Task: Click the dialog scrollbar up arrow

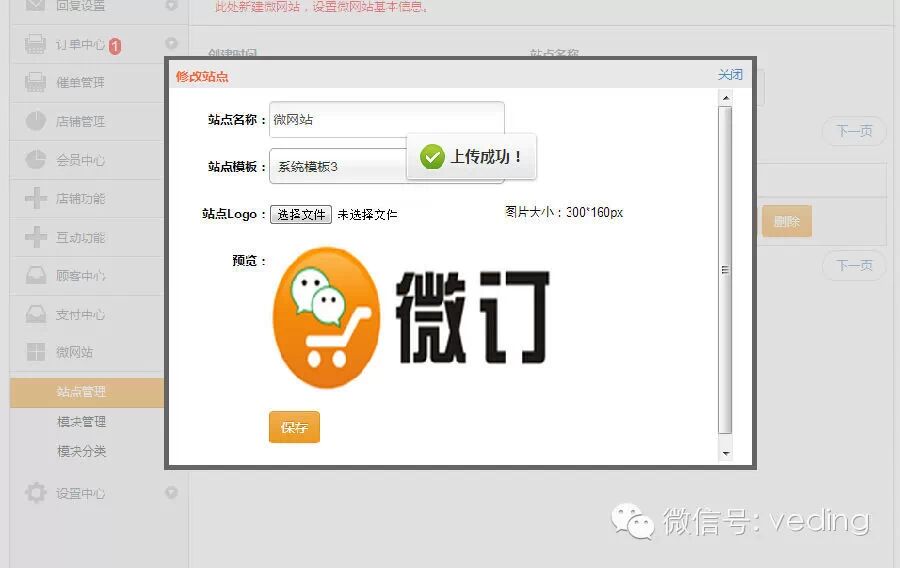Action: [726, 98]
